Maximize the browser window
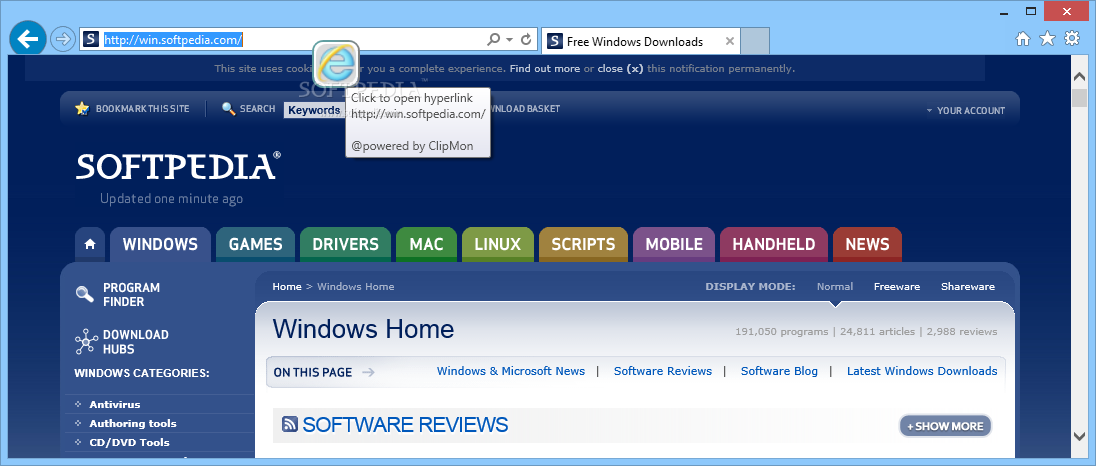1096x466 pixels. pos(1030,10)
